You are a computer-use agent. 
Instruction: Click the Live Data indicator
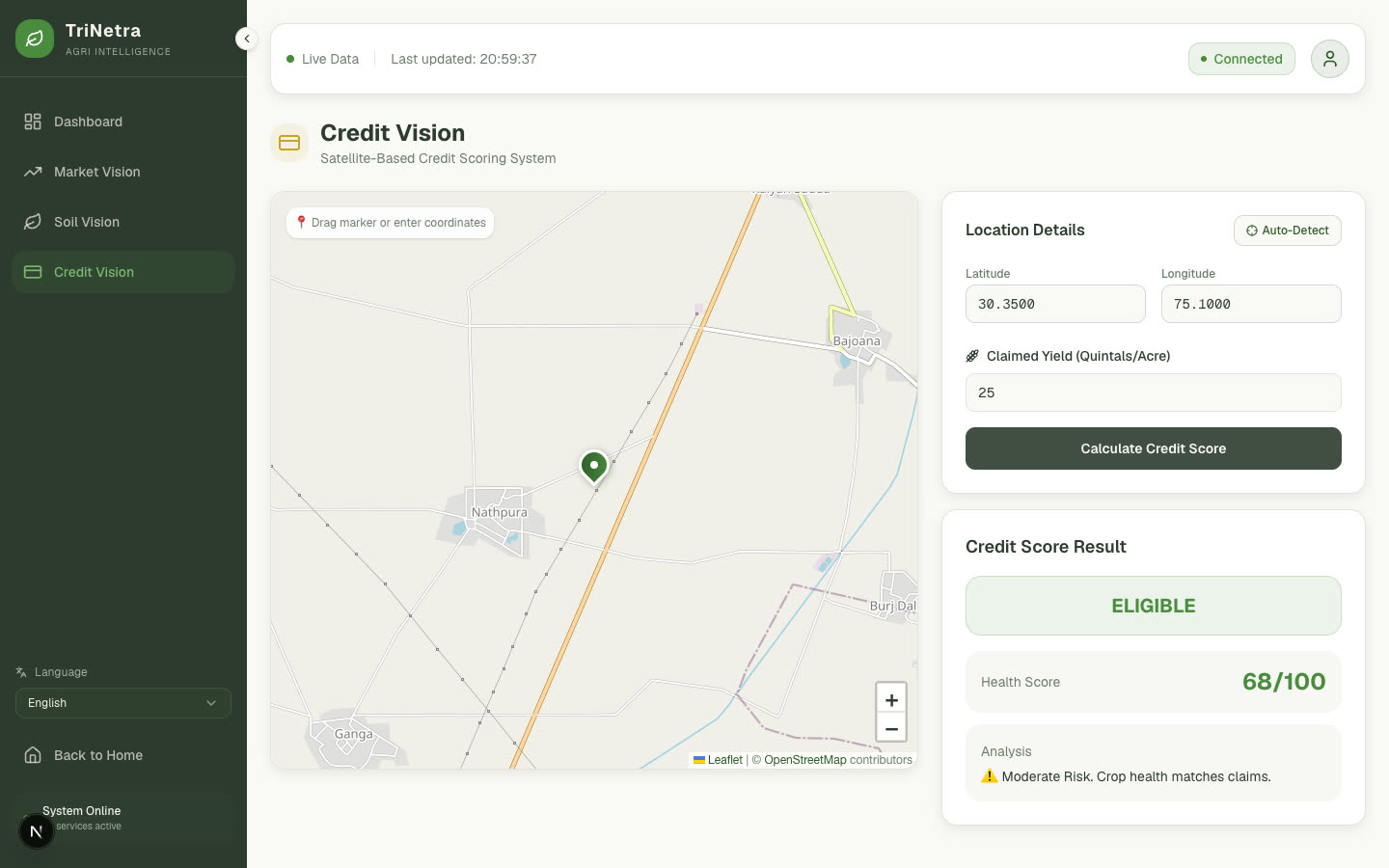322,59
